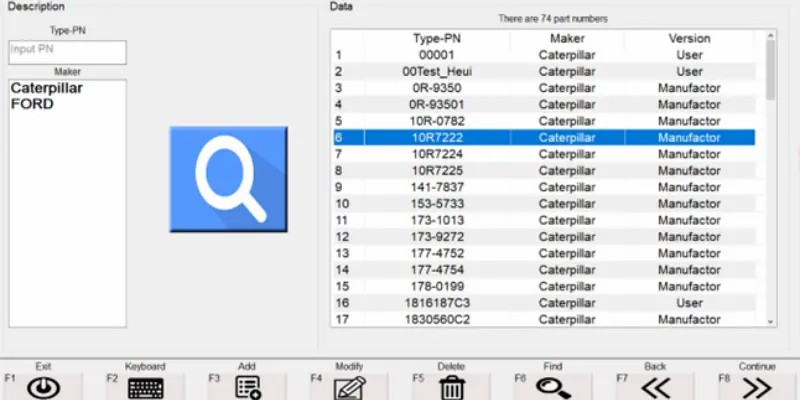Select part number 0R-93501
The image size is (800, 400).
point(544,105)
